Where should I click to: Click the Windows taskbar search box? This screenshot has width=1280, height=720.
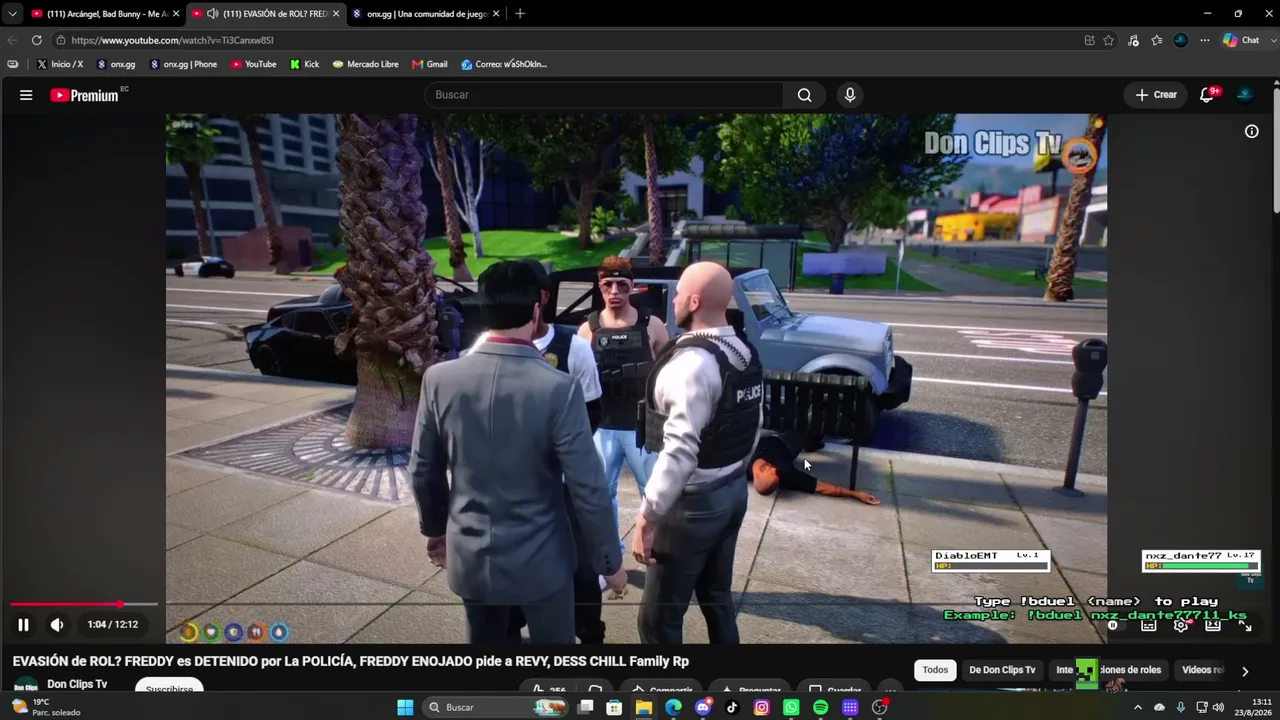(x=495, y=707)
